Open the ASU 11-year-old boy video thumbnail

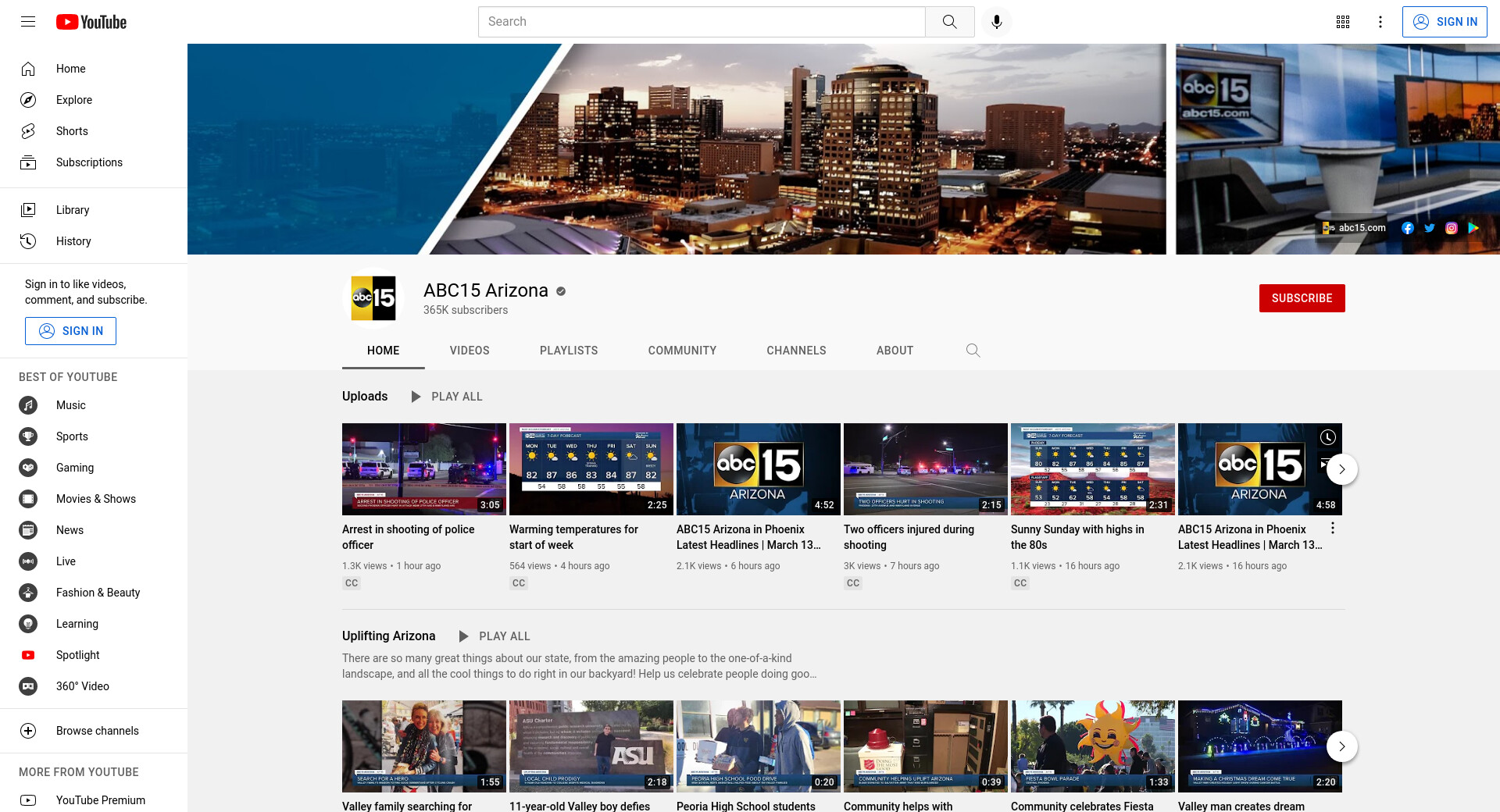591,746
